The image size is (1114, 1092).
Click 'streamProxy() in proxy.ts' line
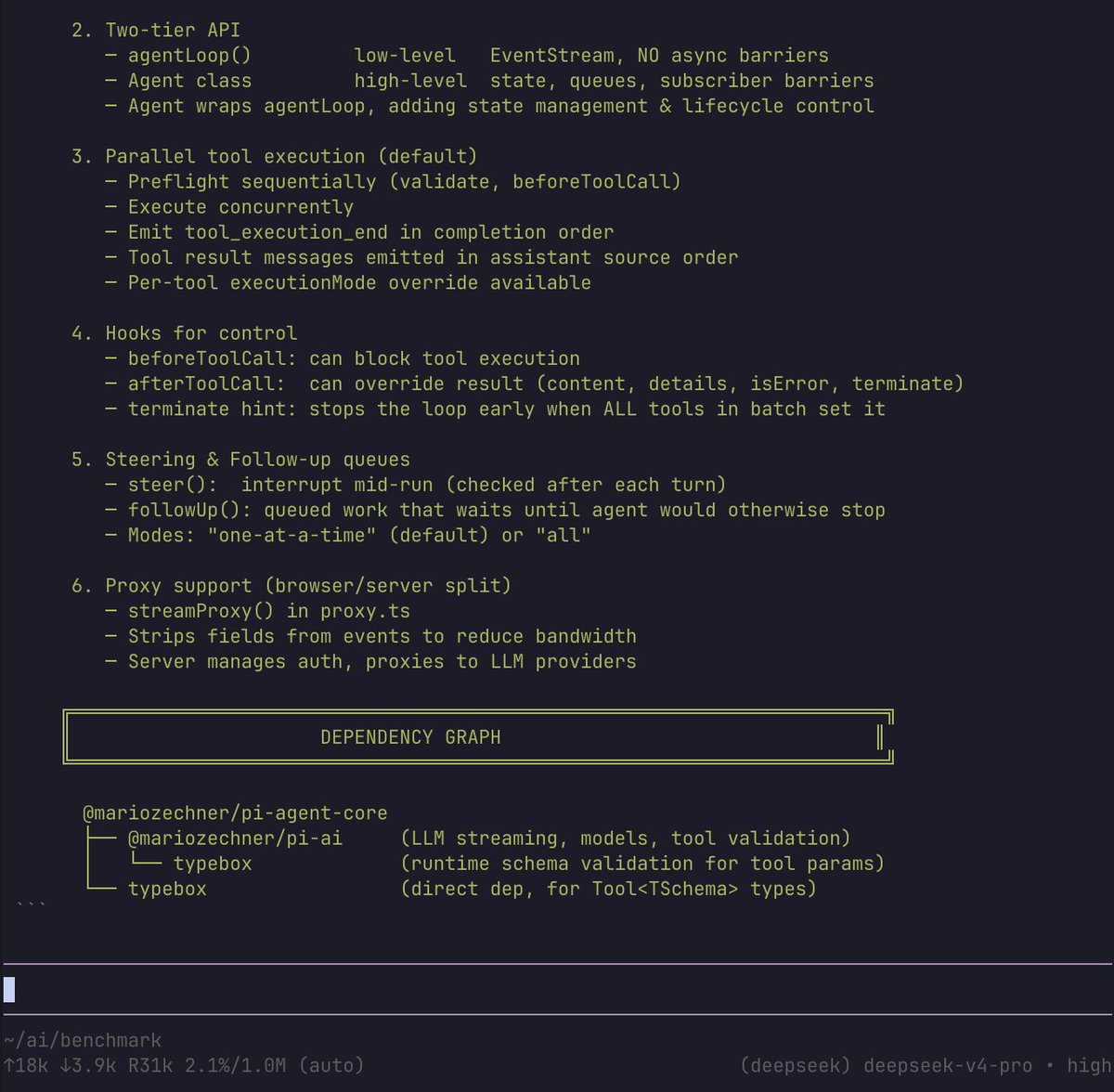click(257, 611)
